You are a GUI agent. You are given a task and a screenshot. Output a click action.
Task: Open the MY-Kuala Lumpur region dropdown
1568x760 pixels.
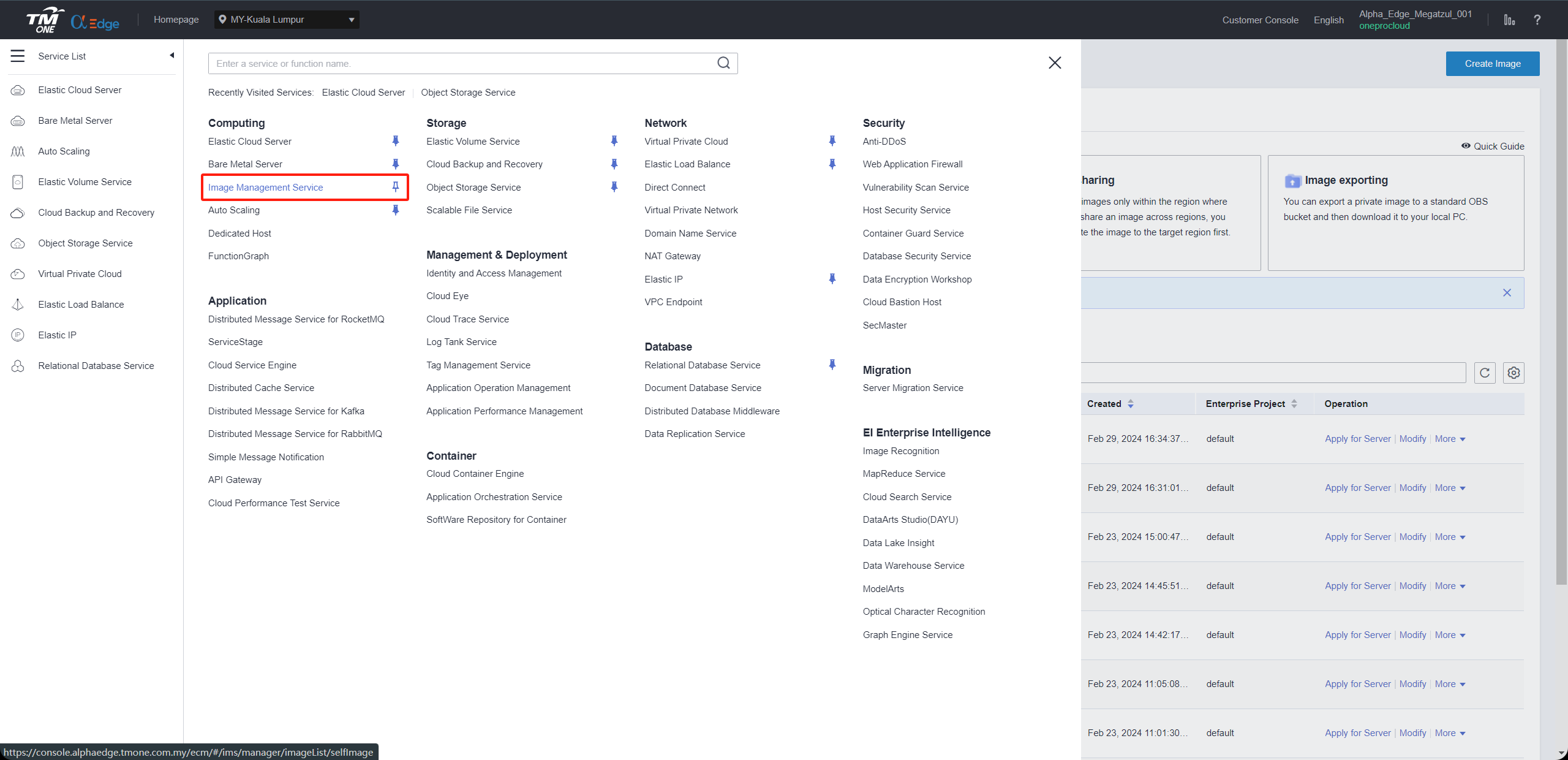[287, 20]
